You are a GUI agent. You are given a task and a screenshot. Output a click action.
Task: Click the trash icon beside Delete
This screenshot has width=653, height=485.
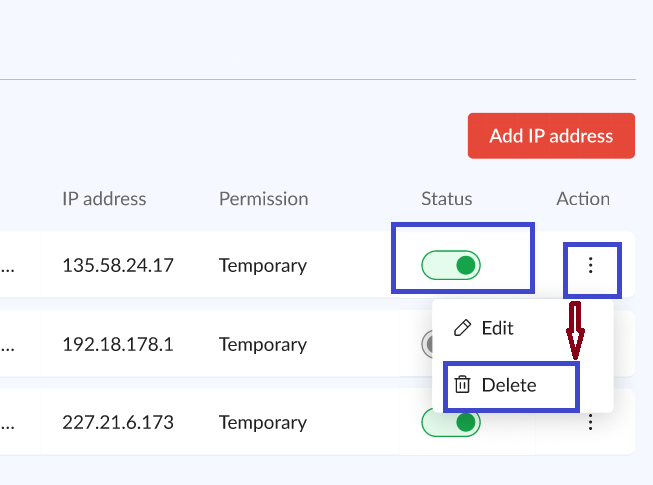pos(462,385)
